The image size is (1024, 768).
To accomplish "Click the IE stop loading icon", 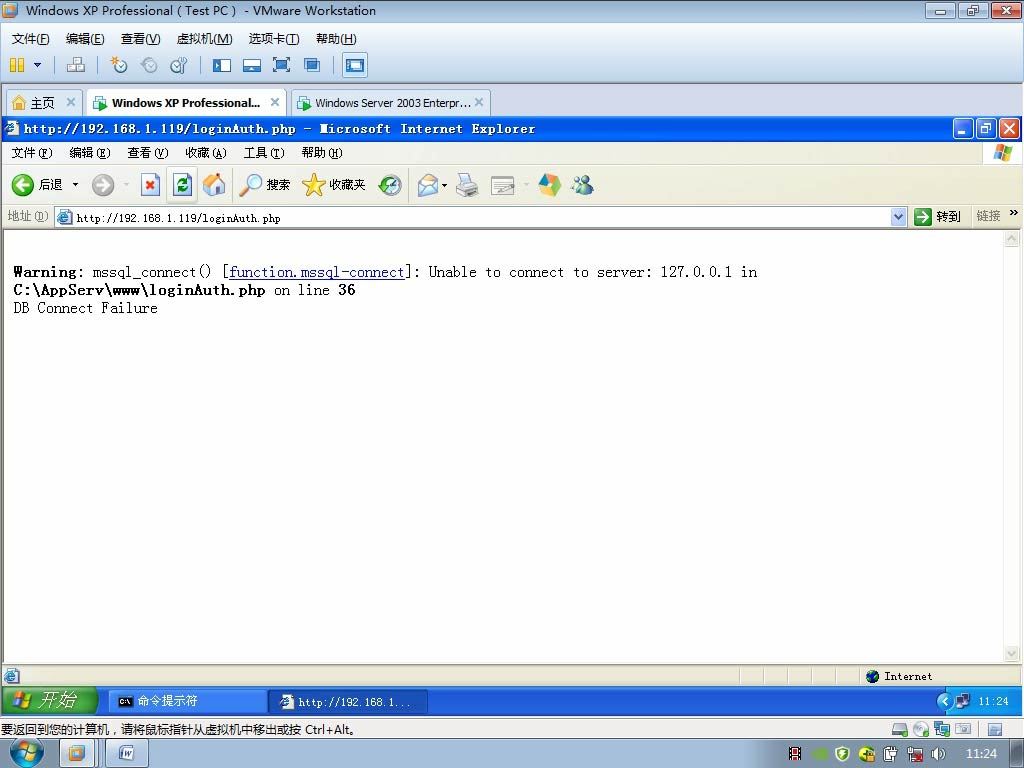I will [x=150, y=185].
